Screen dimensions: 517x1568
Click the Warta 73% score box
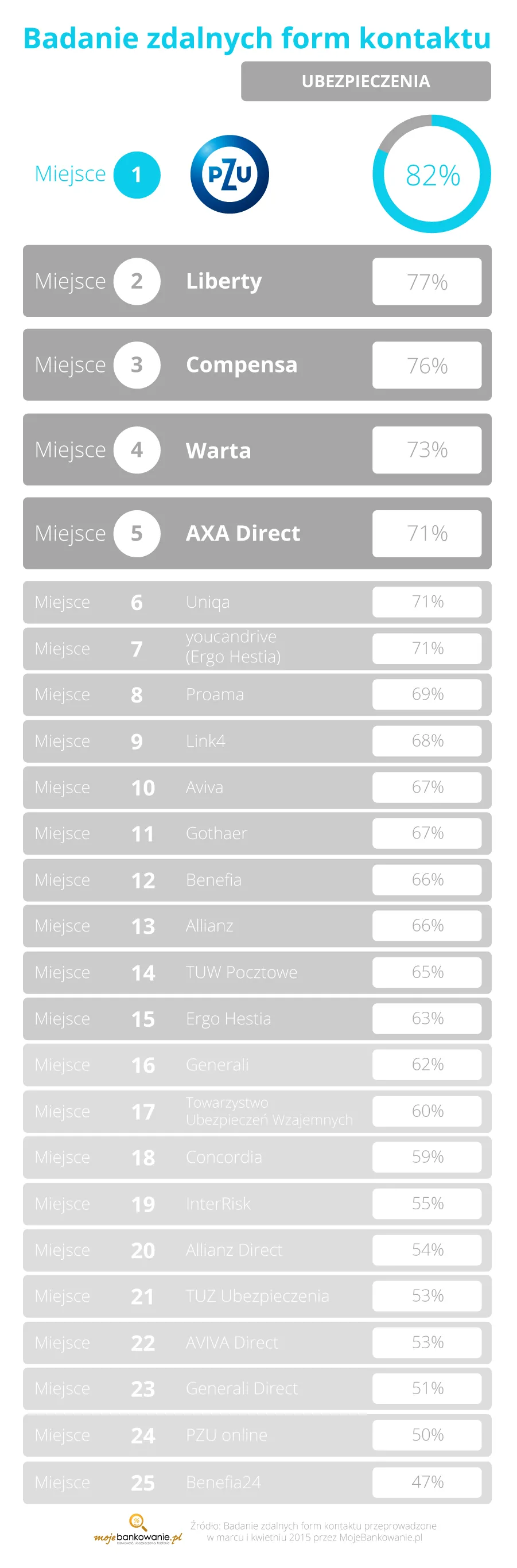427,450
